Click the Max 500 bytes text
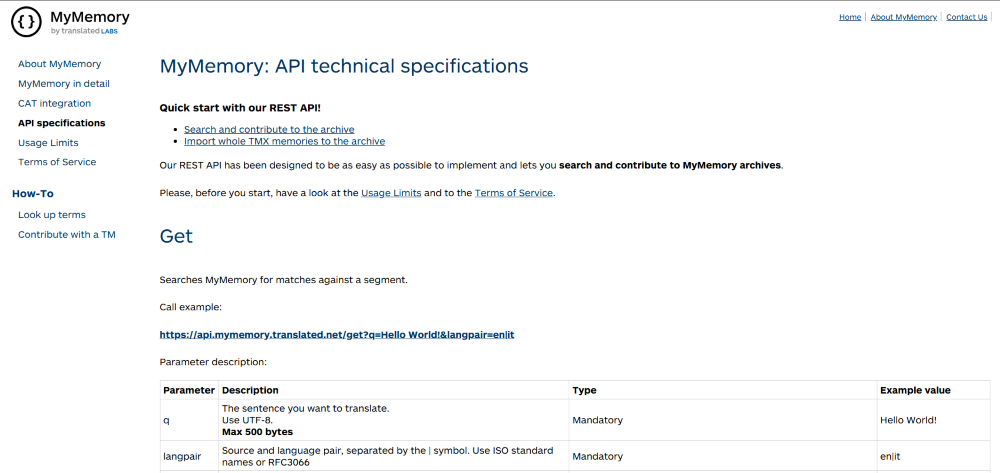The image size is (1000, 473). (x=258, y=432)
